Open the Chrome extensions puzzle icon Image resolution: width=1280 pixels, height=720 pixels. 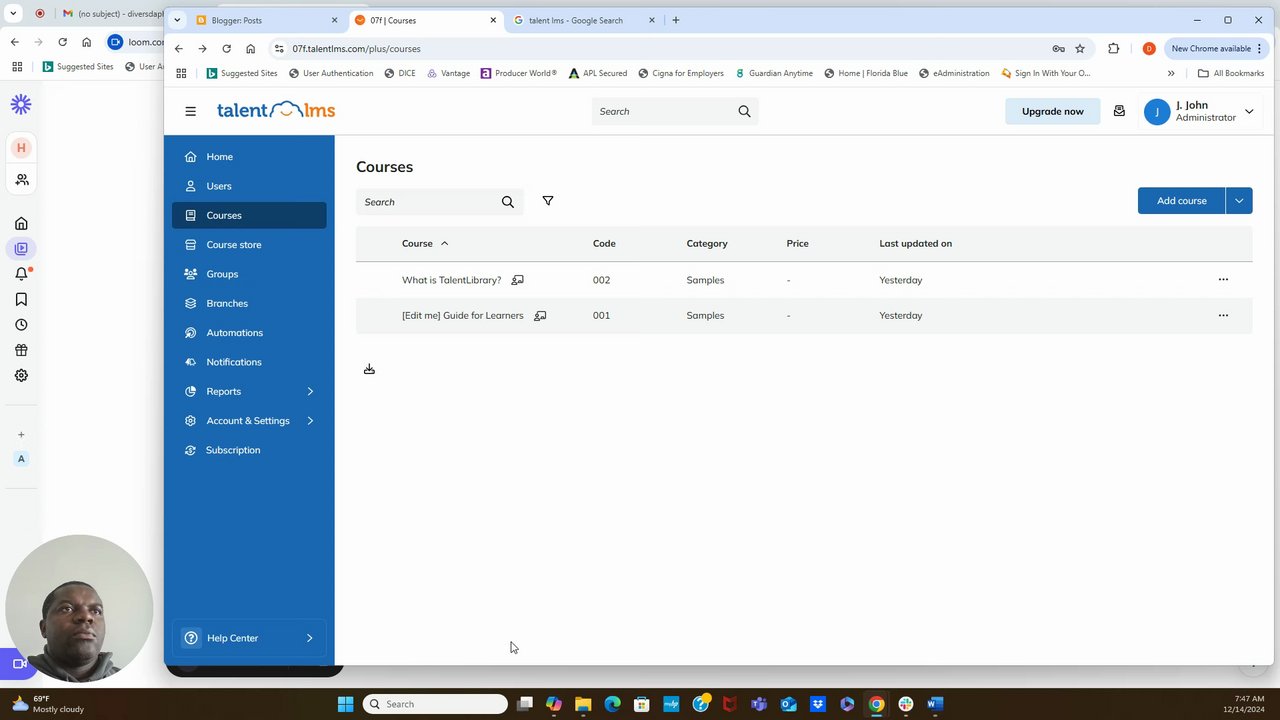pyautogui.click(x=1113, y=48)
